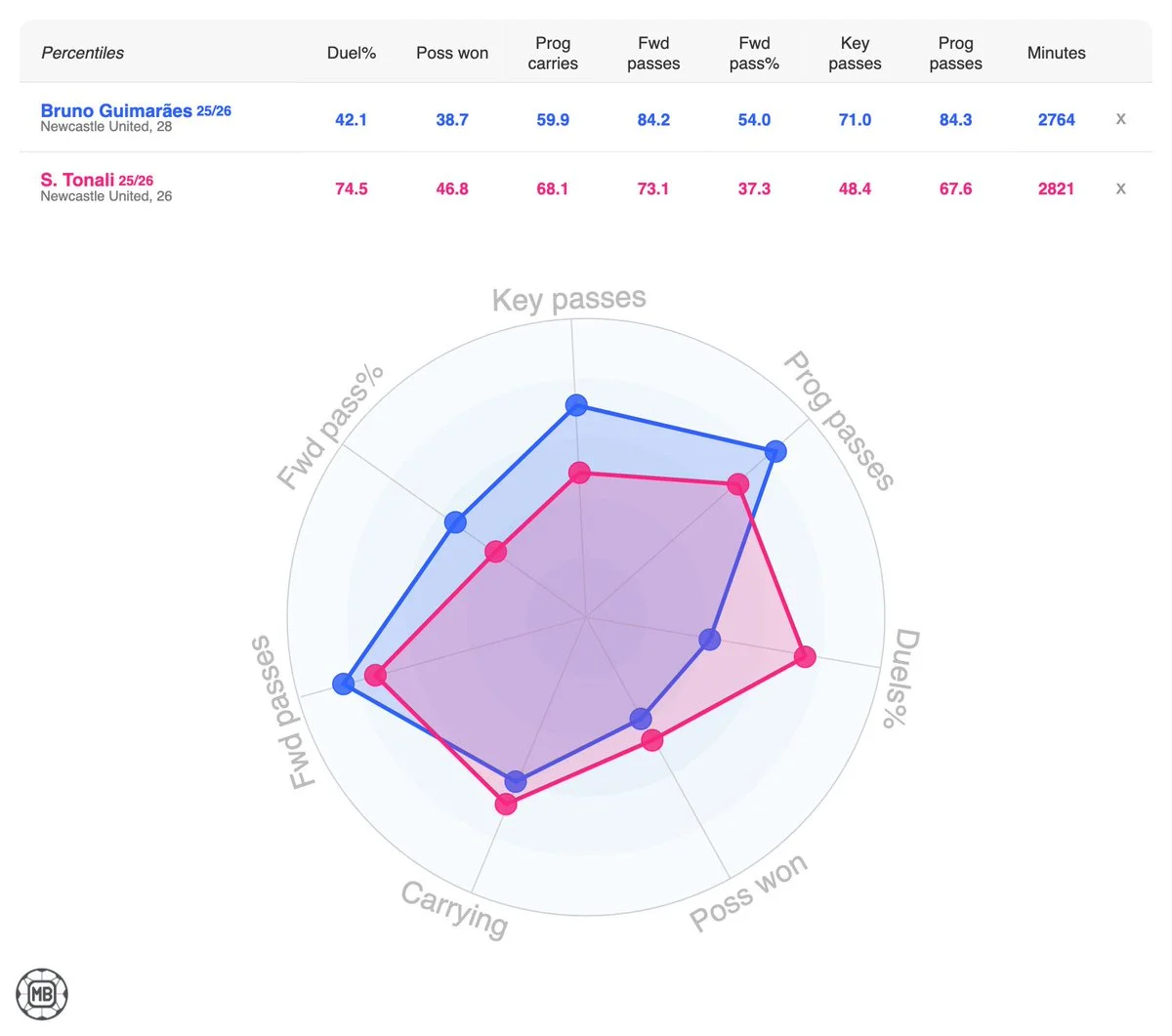
Task: Remove S. Tonali row with its x icon
Action: pos(1120,188)
